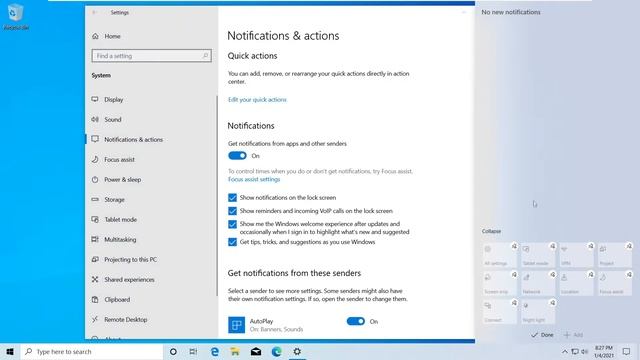Click the Night light quick action tile
640x360 pixels.
click(537, 312)
